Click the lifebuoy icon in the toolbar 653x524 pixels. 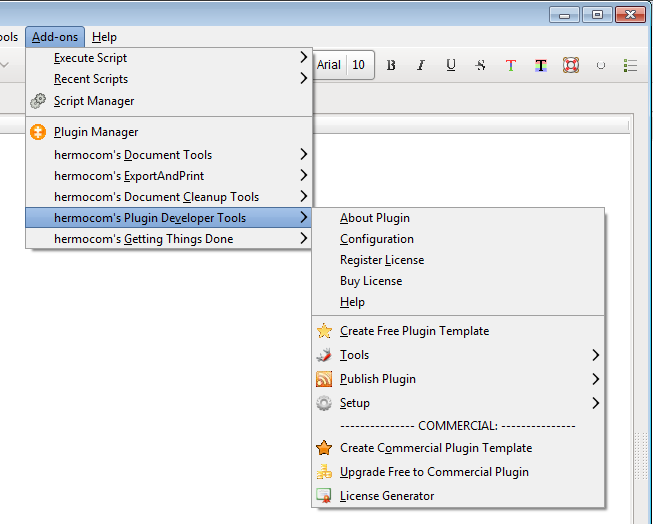tap(571, 65)
